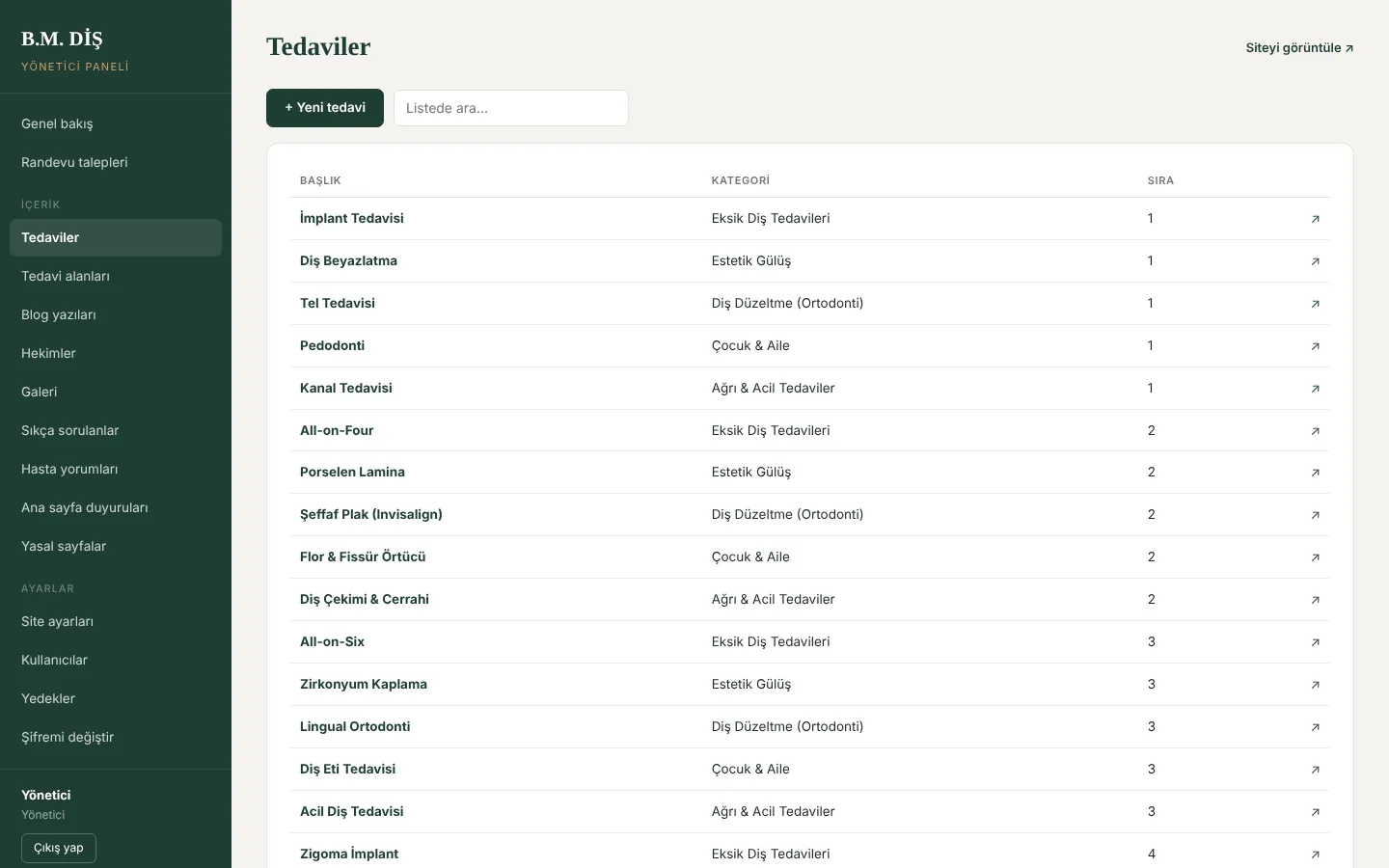Open Ana sayfa duyuruları

click(x=116, y=507)
